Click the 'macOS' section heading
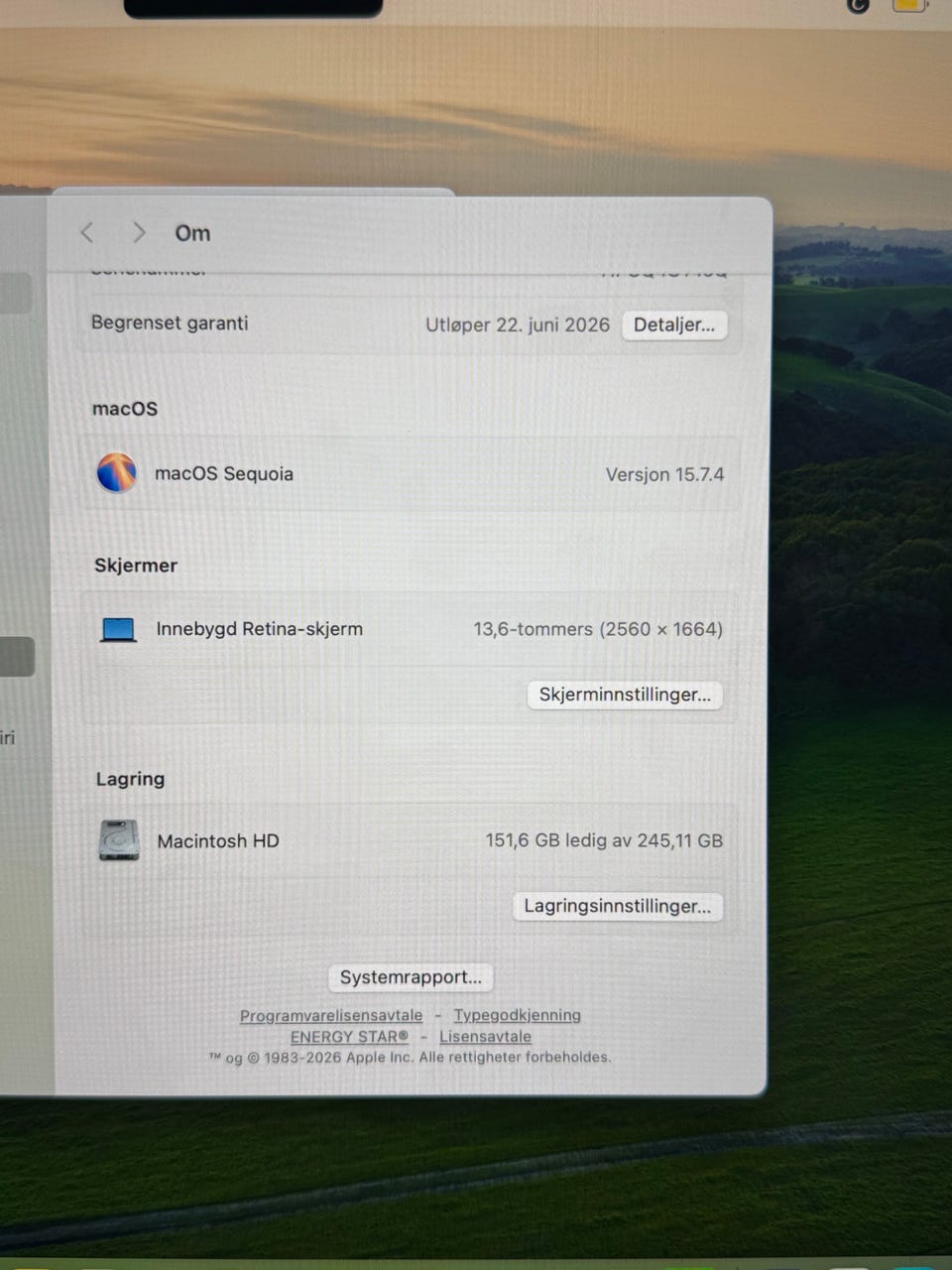 tap(125, 409)
